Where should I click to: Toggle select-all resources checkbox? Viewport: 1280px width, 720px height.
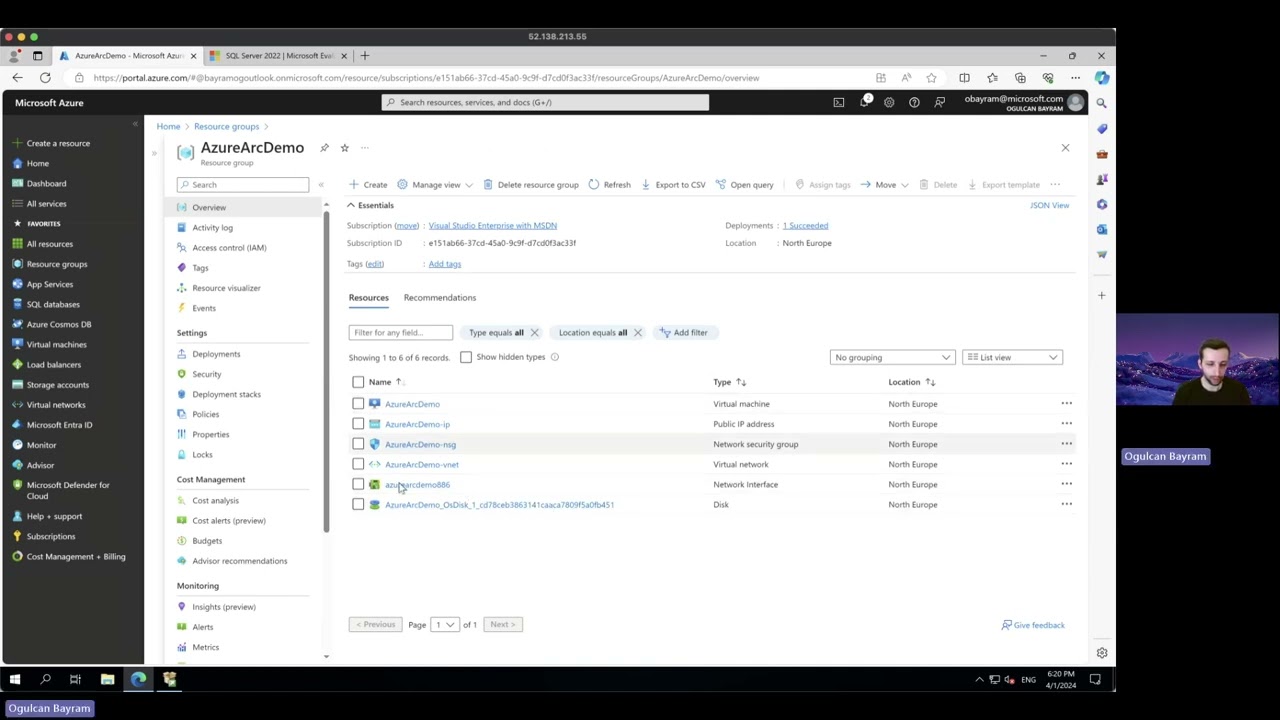click(x=358, y=382)
